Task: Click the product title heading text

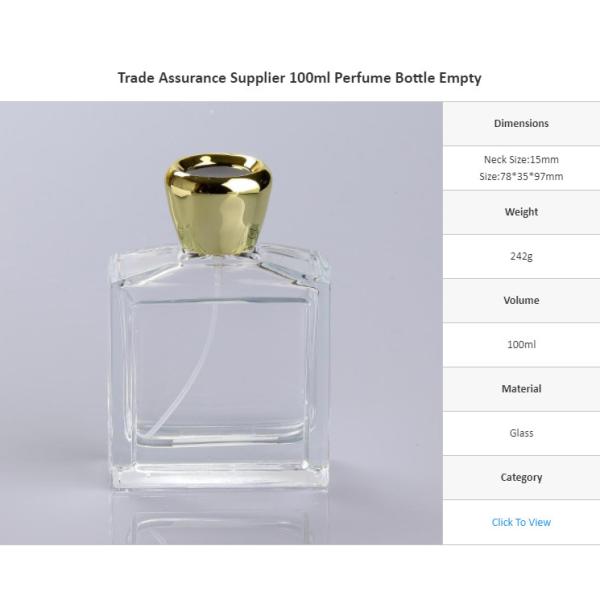Action: click(299, 78)
